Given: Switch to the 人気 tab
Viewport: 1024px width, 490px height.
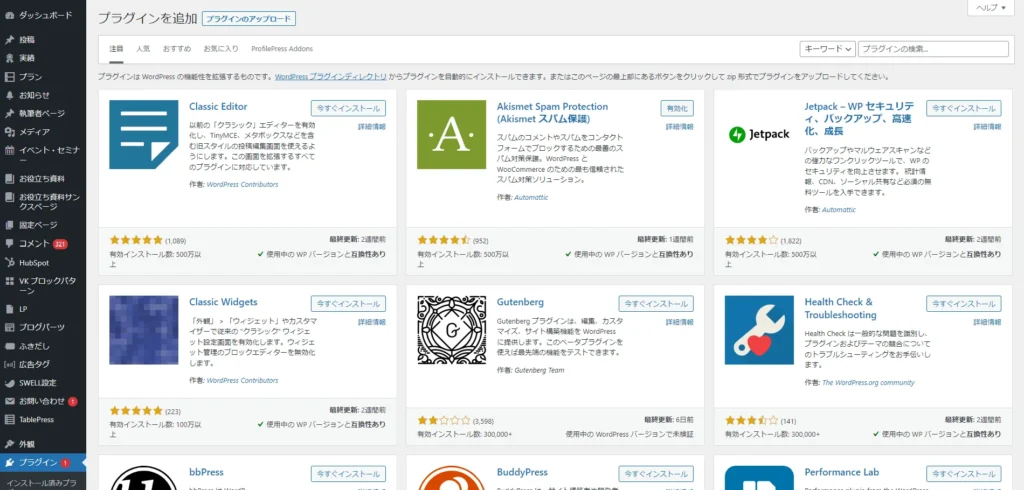Looking at the screenshot, I should tap(143, 49).
